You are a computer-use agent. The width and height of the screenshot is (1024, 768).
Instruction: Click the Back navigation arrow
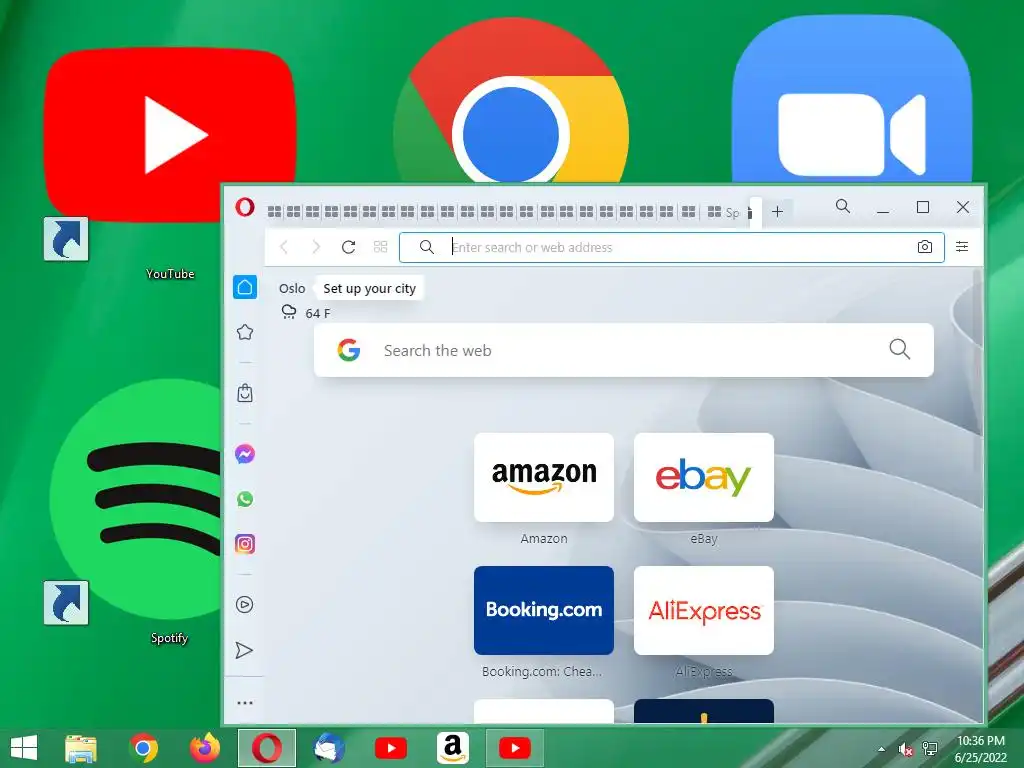coord(283,247)
